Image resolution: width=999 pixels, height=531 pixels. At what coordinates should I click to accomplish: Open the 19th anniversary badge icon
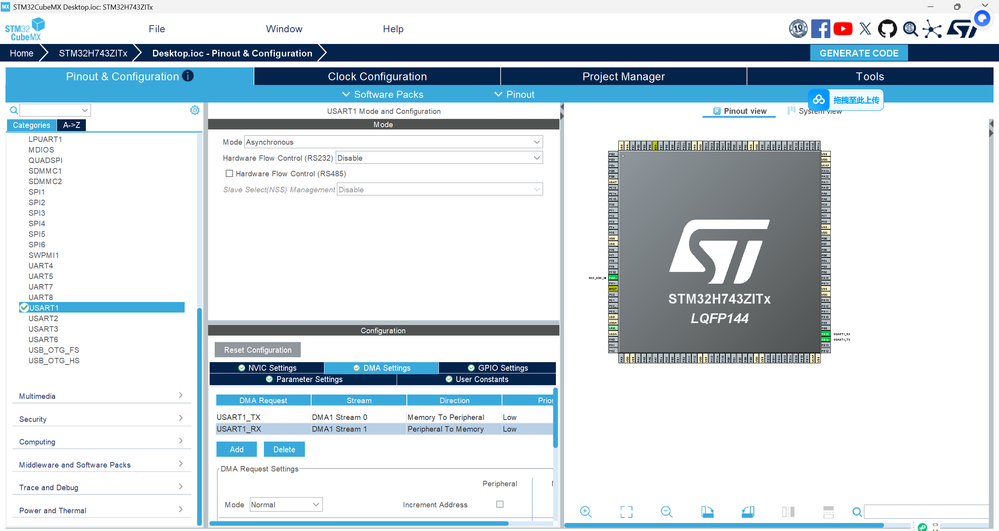798,29
